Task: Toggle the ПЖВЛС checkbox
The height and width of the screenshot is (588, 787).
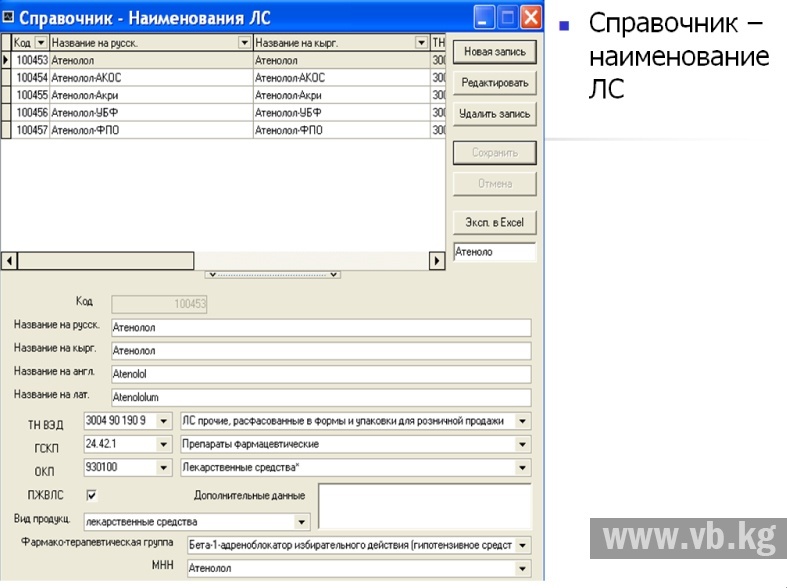Action: (x=91, y=495)
